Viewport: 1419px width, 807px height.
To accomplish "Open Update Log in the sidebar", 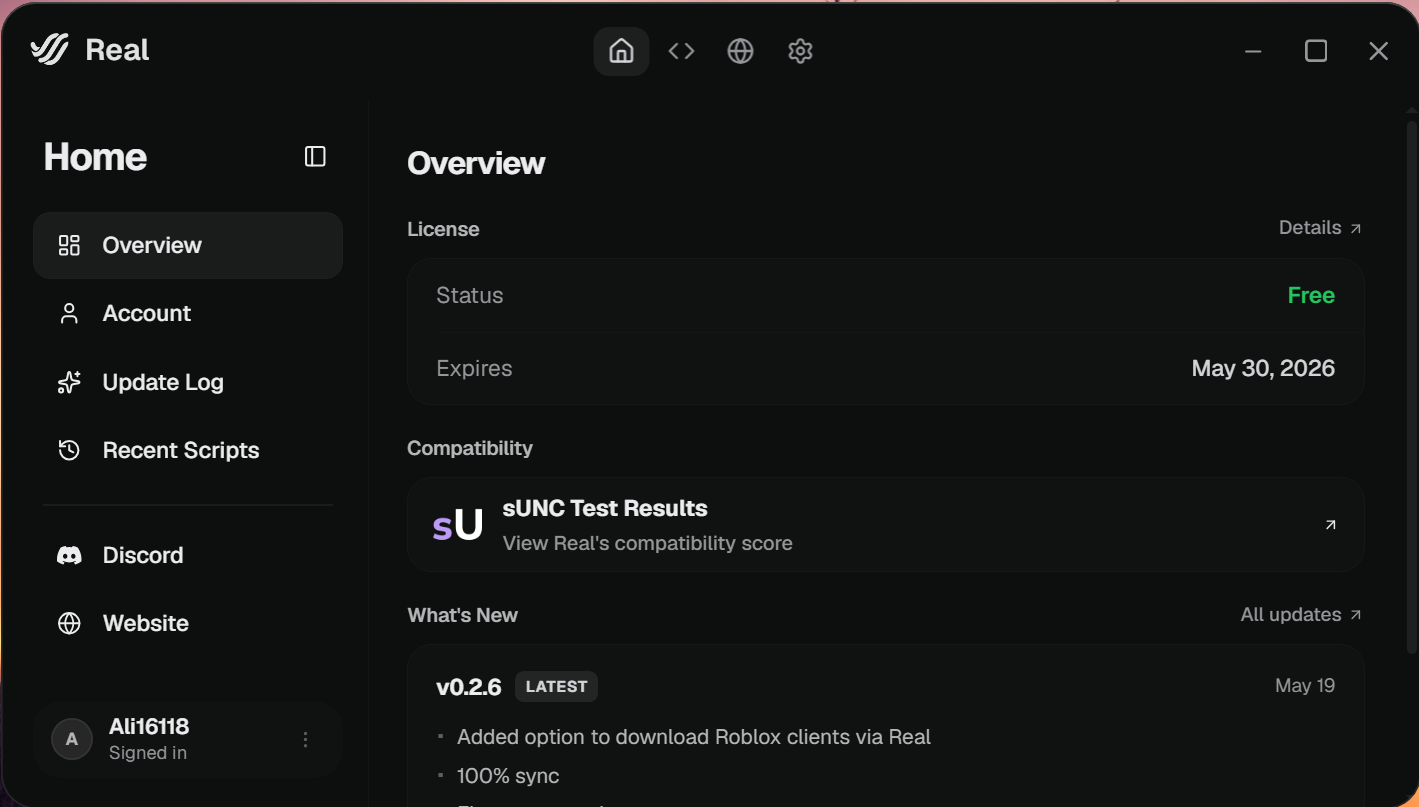I will pyautogui.click(x=188, y=382).
